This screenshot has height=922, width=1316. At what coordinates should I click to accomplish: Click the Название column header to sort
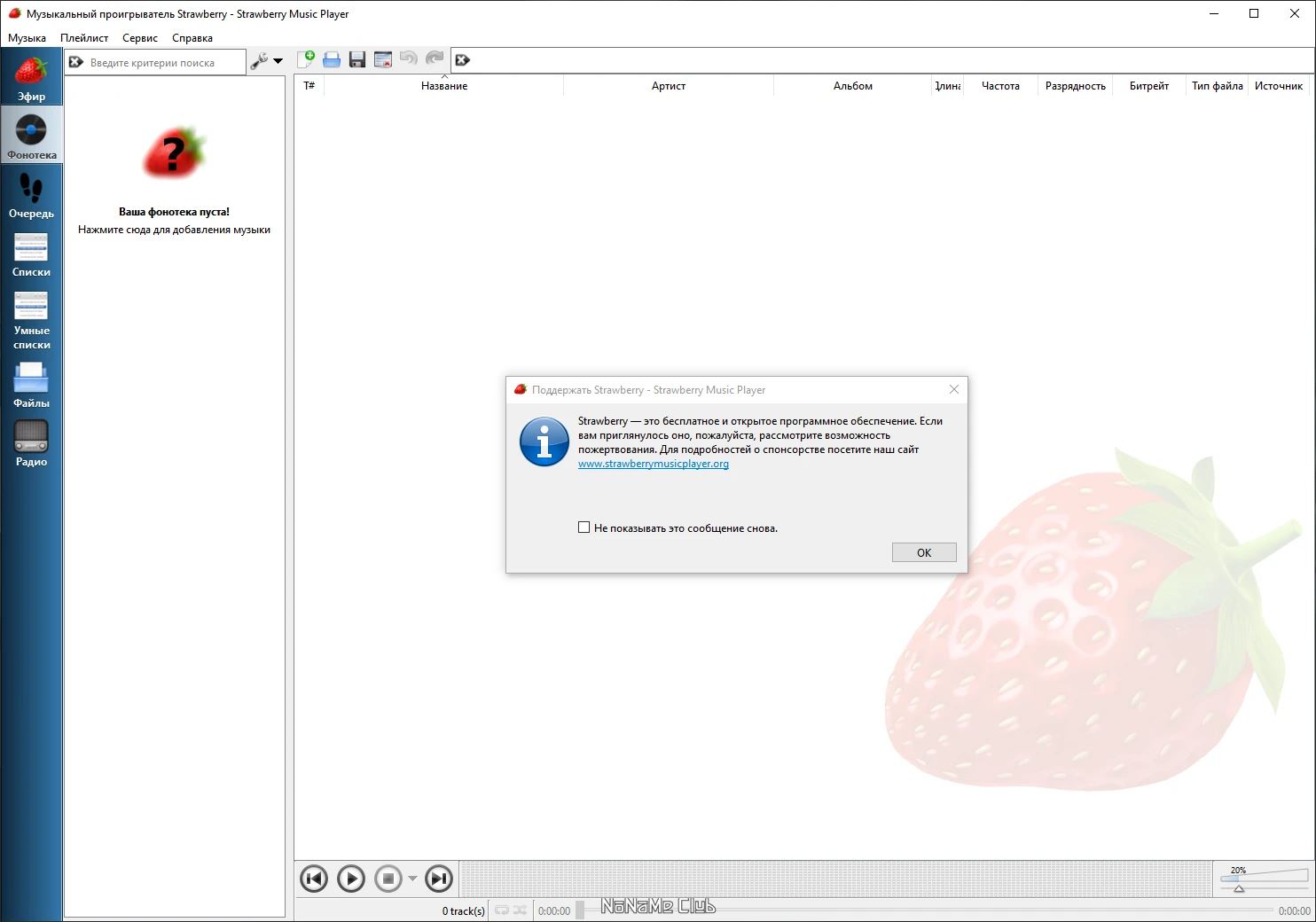coord(443,86)
